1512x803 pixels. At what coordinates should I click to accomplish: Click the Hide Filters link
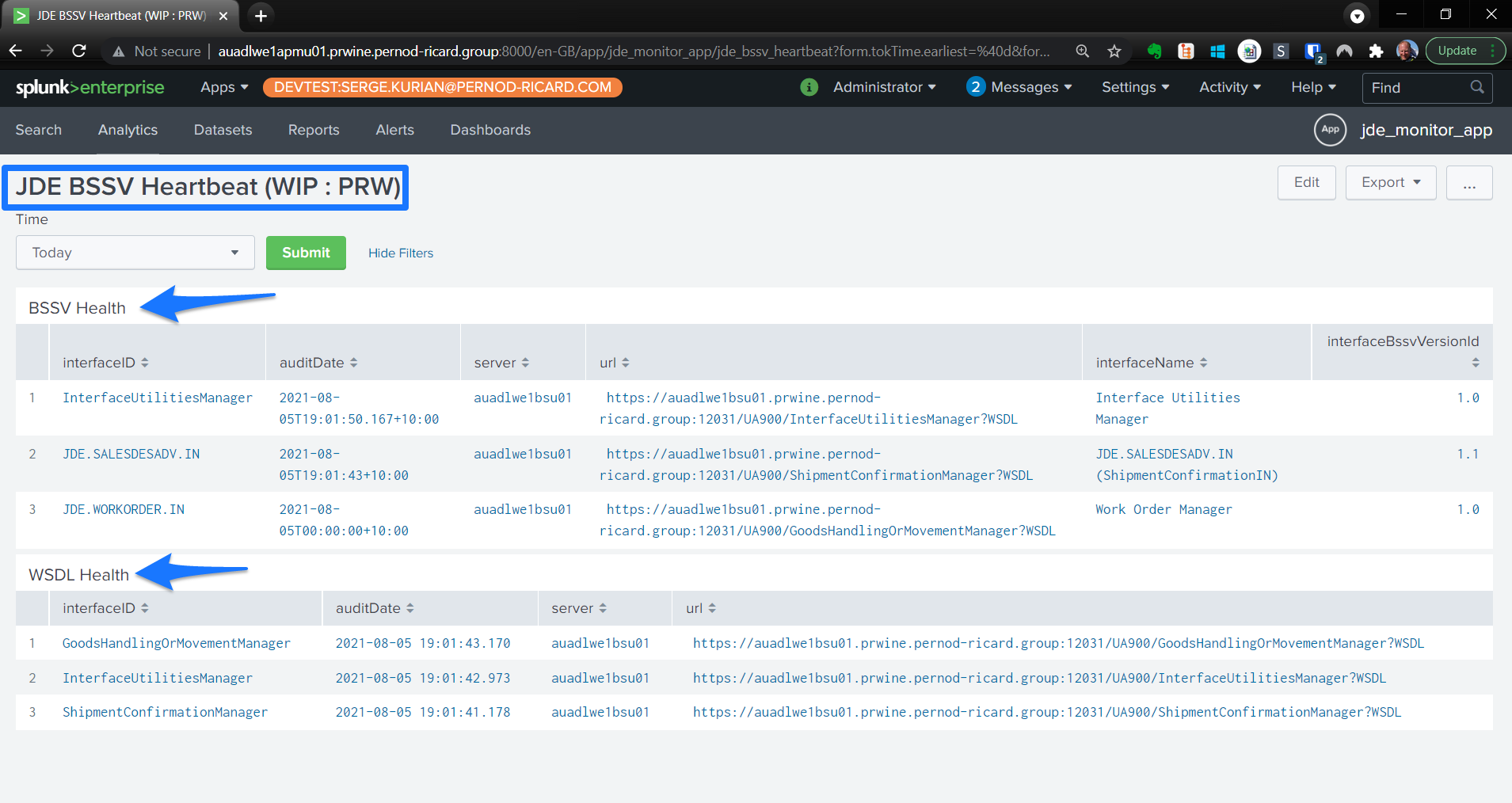coord(401,253)
